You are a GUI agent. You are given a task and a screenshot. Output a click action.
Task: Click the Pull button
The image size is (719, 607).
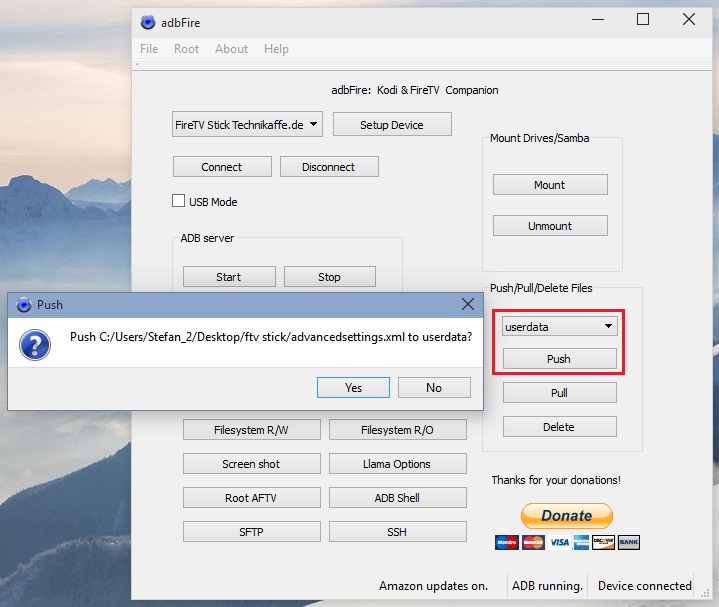coord(559,393)
